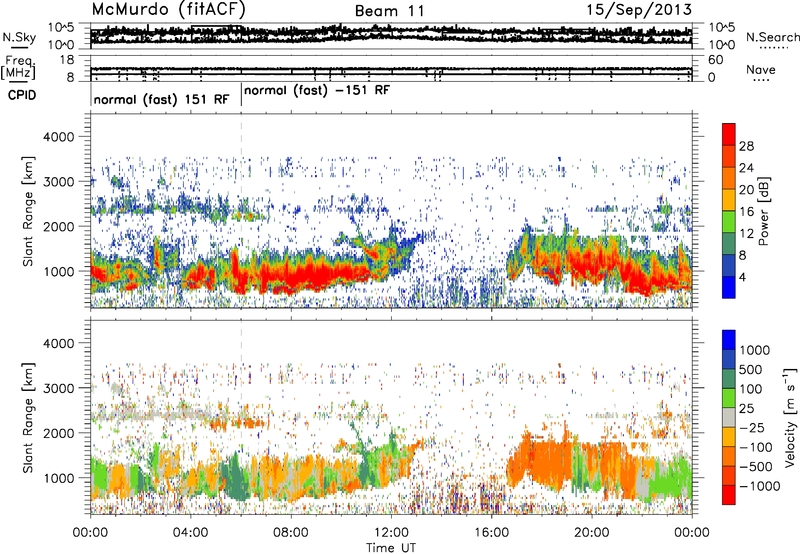The width and height of the screenshot is (800, 554).
Task: Select the 1000 tick on velocity panel axis
Action: 58,478
